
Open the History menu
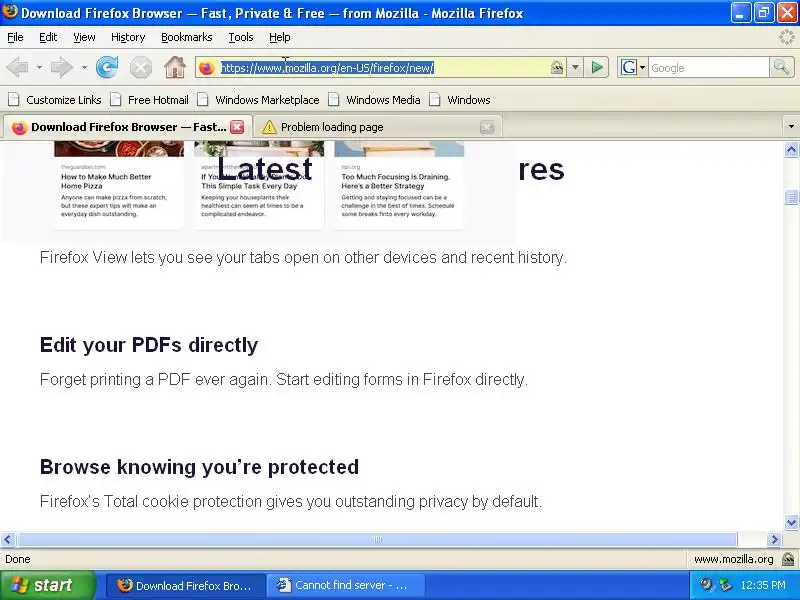pos(128,37)
